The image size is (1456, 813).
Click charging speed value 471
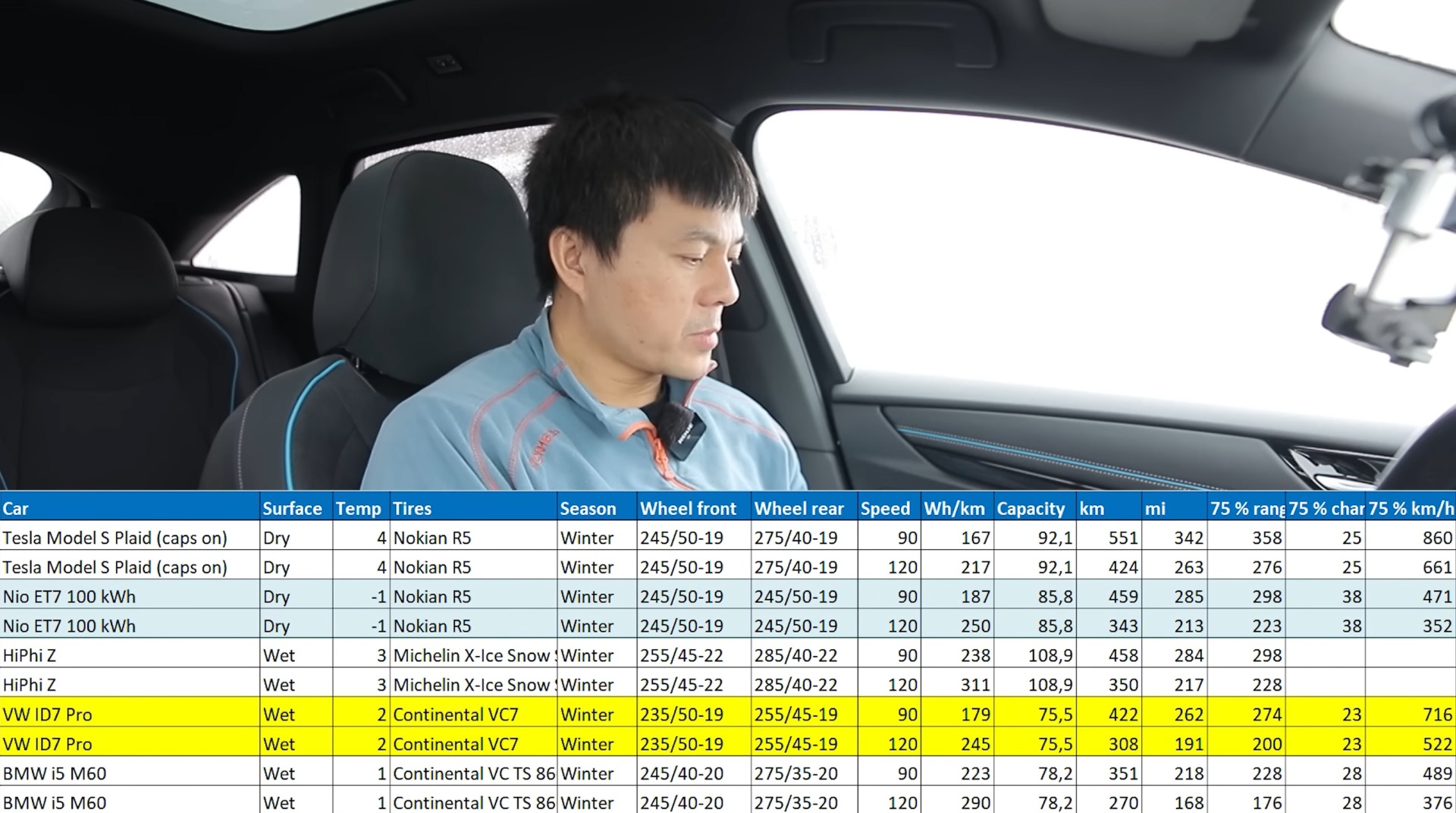click(x=1437, y=597)
